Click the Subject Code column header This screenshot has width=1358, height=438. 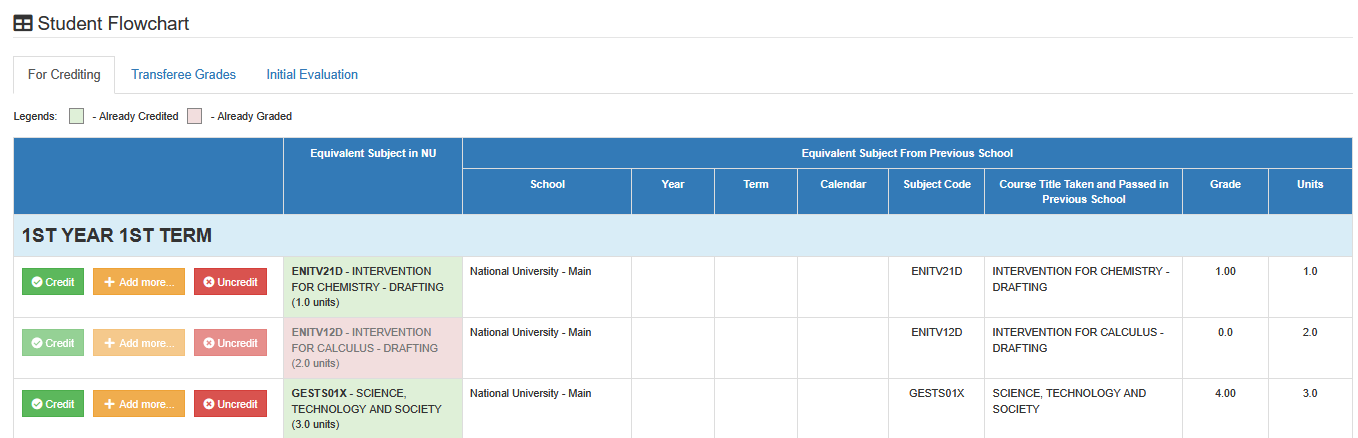click(937, 191)
